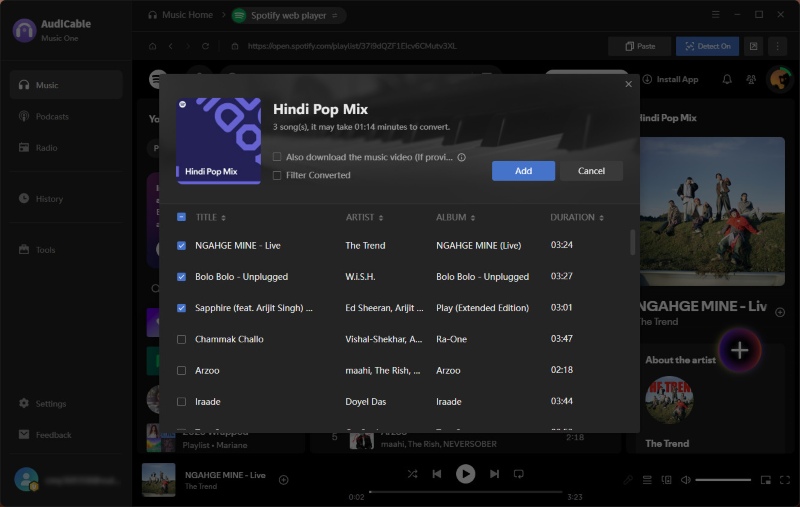Viewport: 800px width, 507px height.
Task: Enable Also download the music video
Action: (277, 157)
